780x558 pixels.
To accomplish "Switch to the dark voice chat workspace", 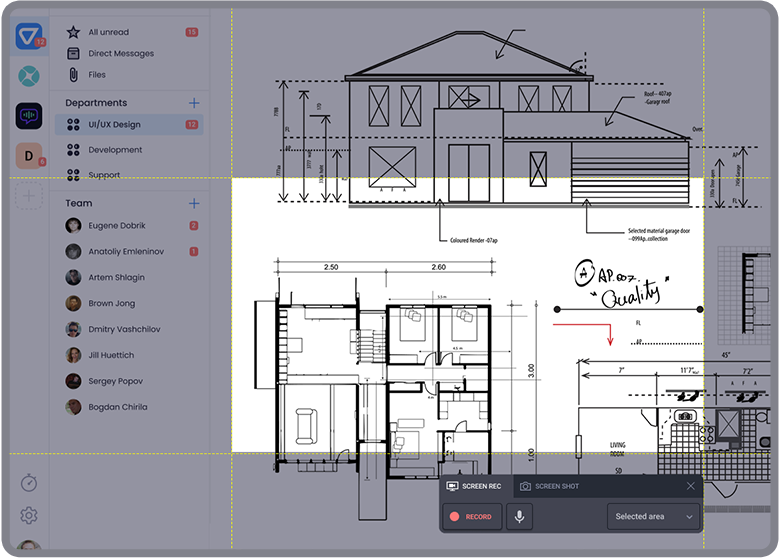I will [x=29, y=115].
